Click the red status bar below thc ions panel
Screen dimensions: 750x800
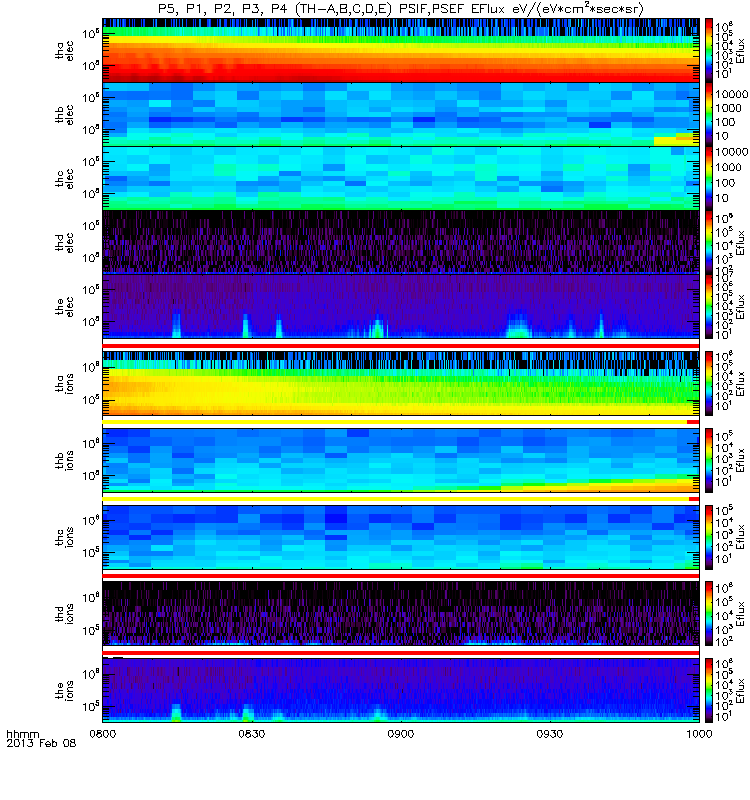(x=401, y=576)
